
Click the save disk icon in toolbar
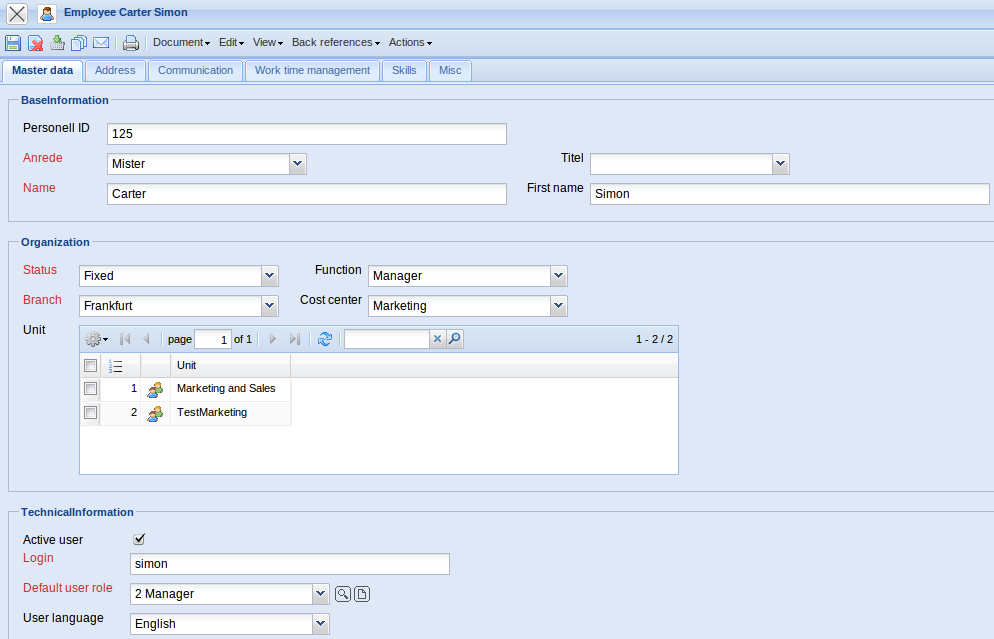click(13, 43)
